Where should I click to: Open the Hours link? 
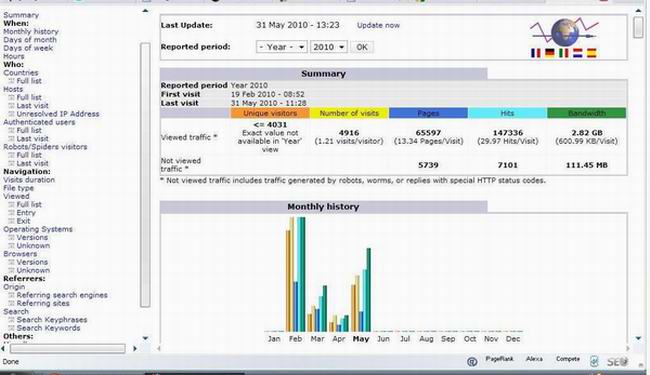[14, 56]
